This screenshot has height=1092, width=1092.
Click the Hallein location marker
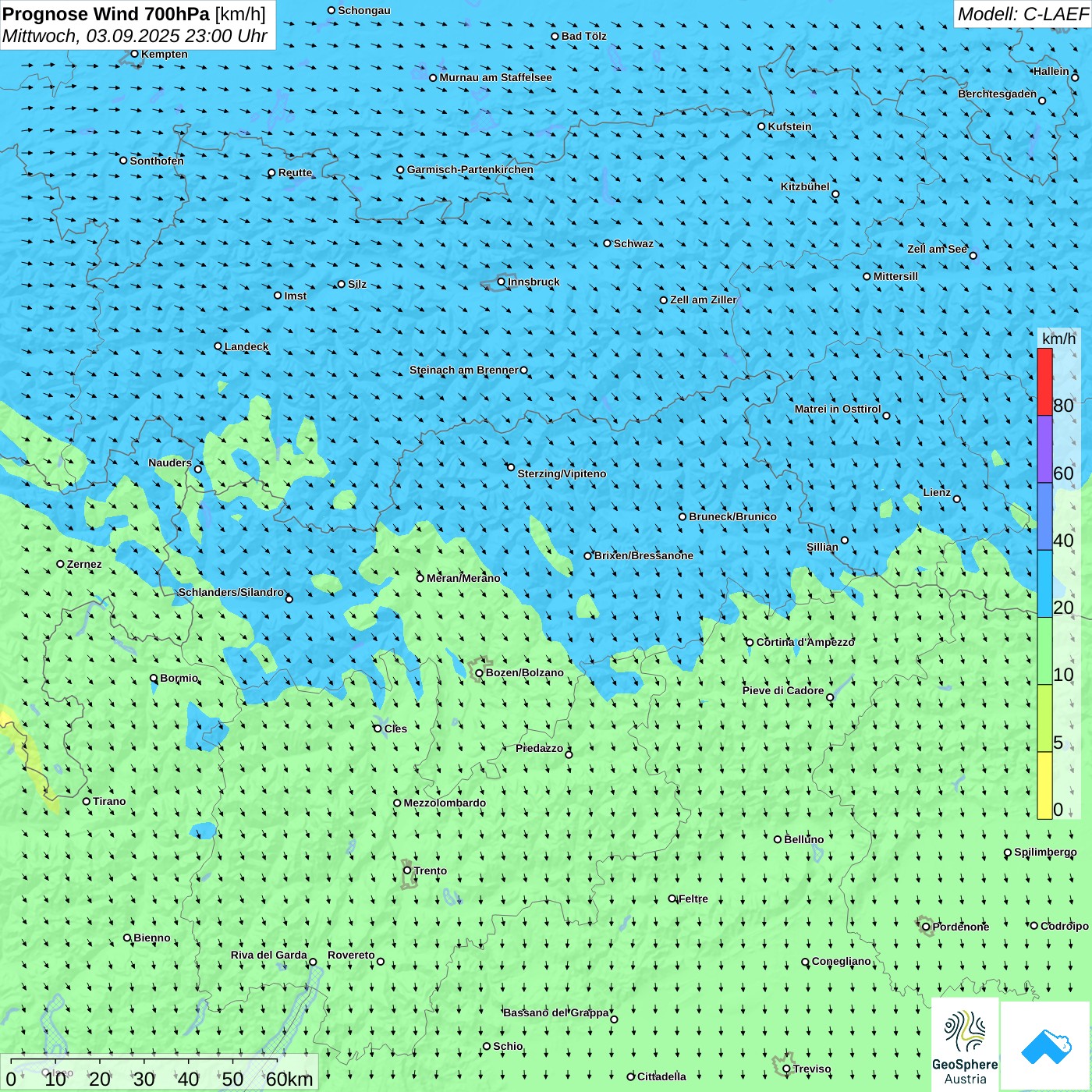1075,77
